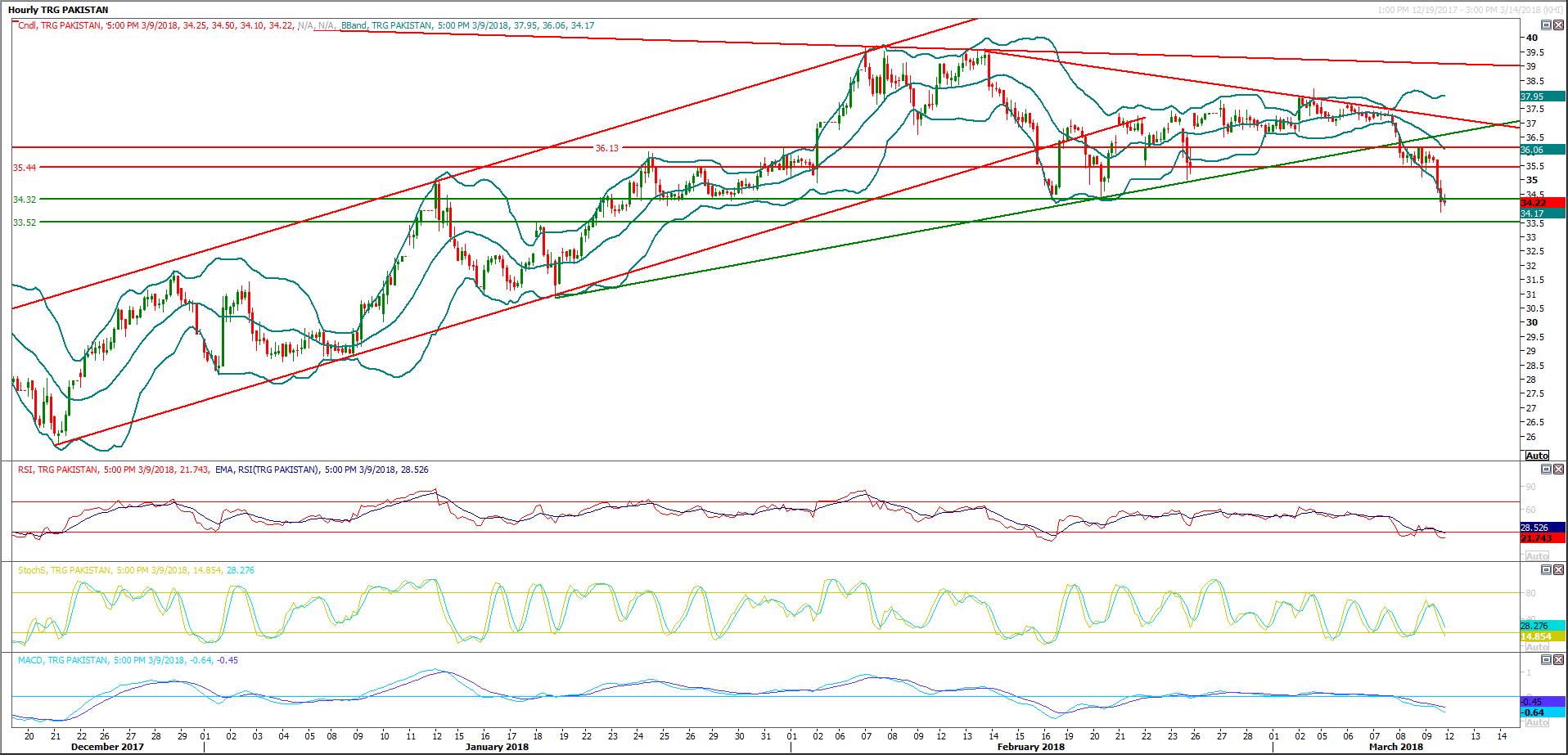Click the Hourly TRG PAKISTAN chart title
Viewport: 1568px width, 755px height.
coord(58,10)
